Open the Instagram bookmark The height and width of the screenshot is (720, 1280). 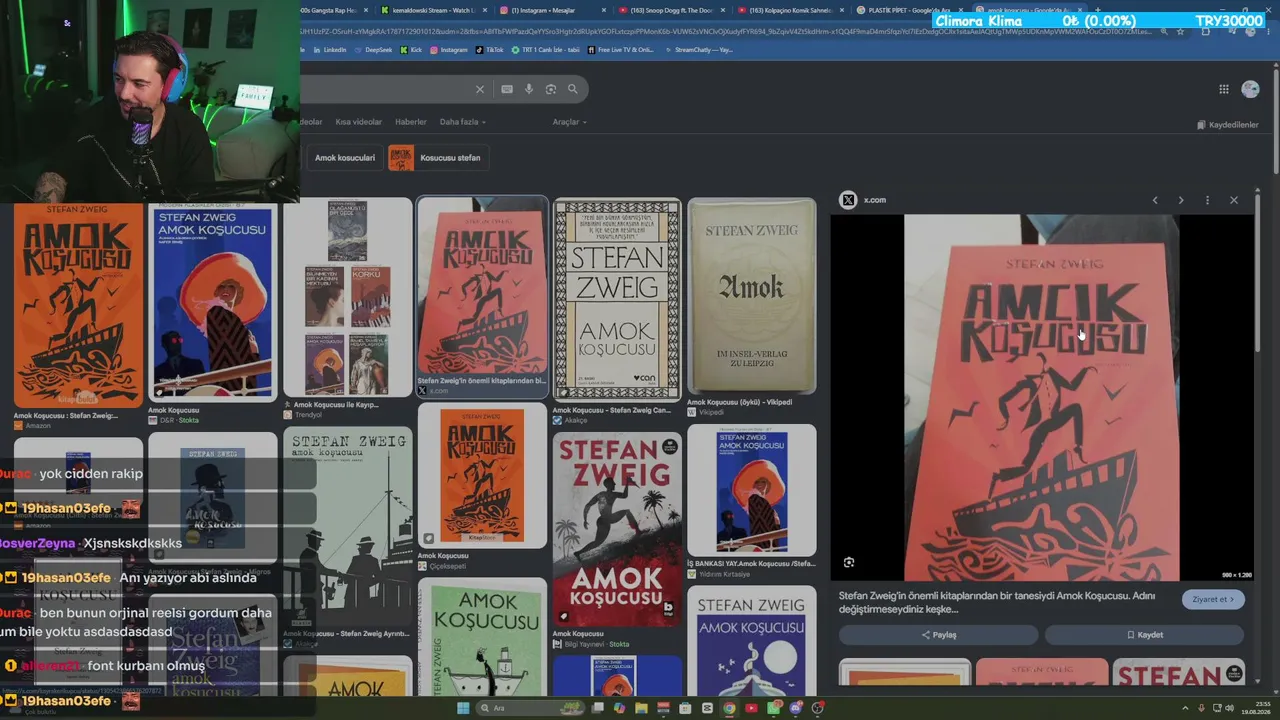(x=449, y=50)
